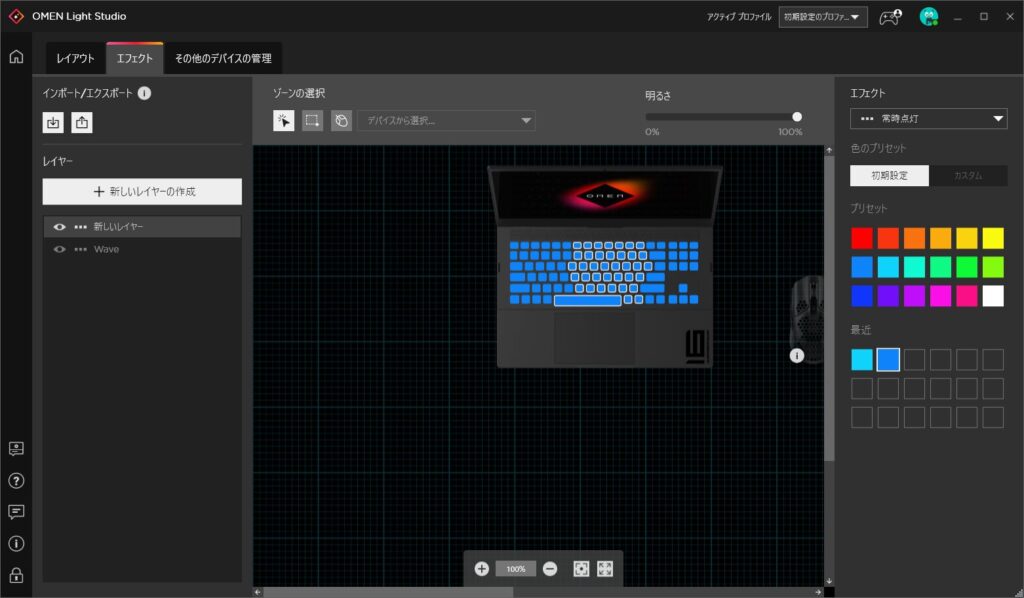Open the デバイスから選択 device dropdown
Image resolution: width=1024 pixels, height=598 pixels.
(x=446, y=121)
